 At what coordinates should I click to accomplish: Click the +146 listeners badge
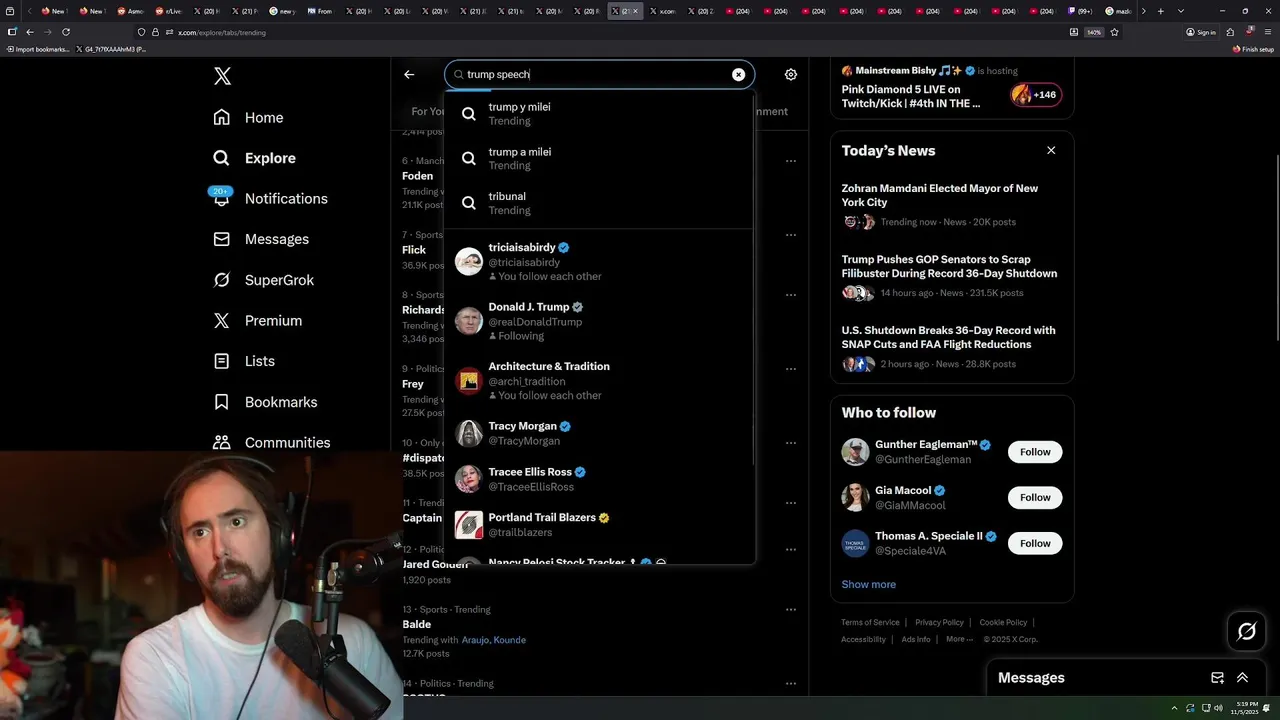point(1036,95)
